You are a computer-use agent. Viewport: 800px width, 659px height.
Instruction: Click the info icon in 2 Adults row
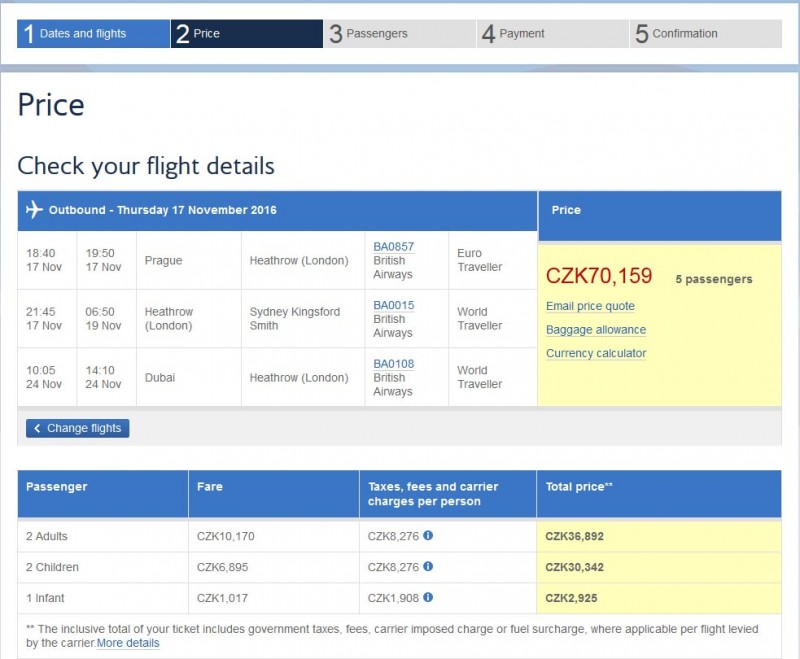[428, 536]
